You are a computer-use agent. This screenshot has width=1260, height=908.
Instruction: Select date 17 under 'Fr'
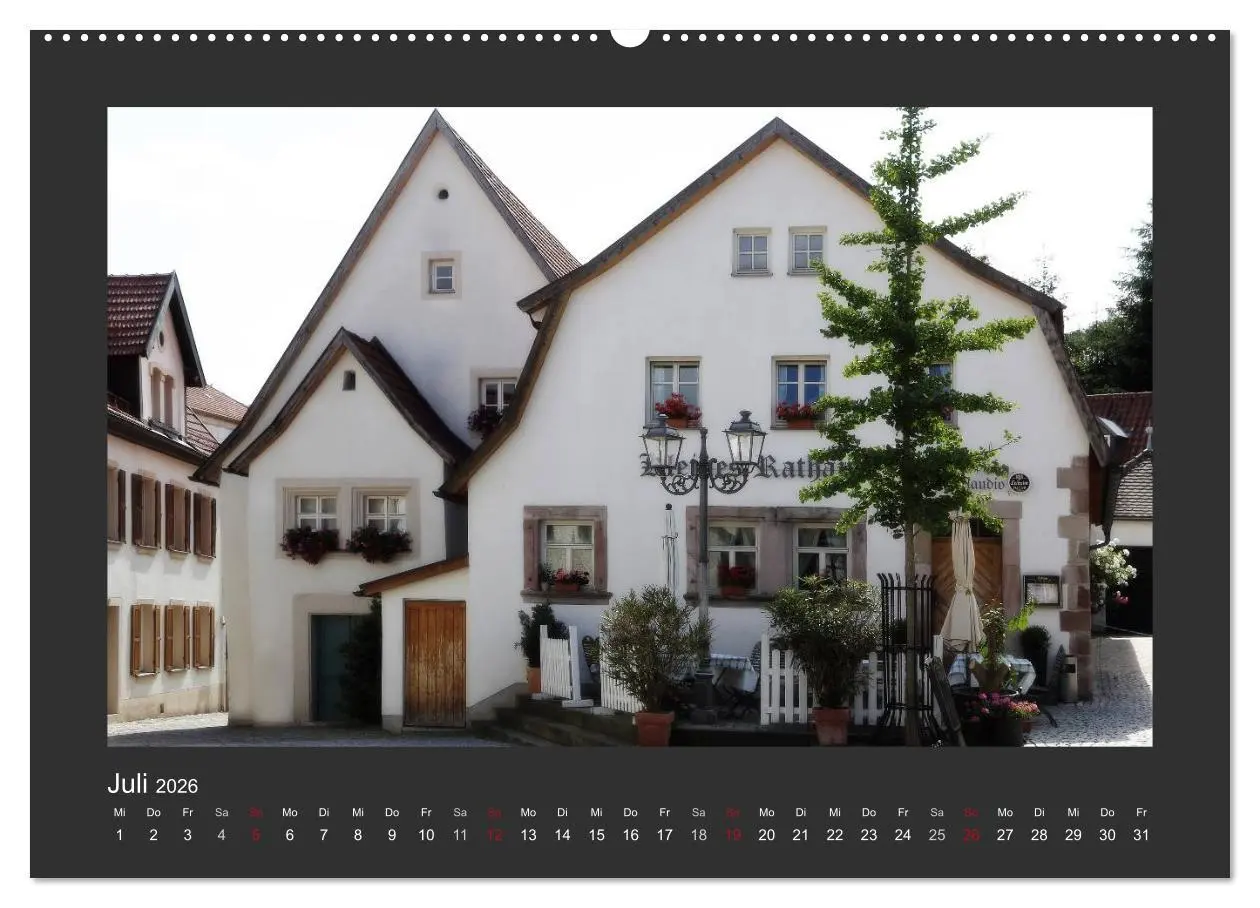[664, 835]
